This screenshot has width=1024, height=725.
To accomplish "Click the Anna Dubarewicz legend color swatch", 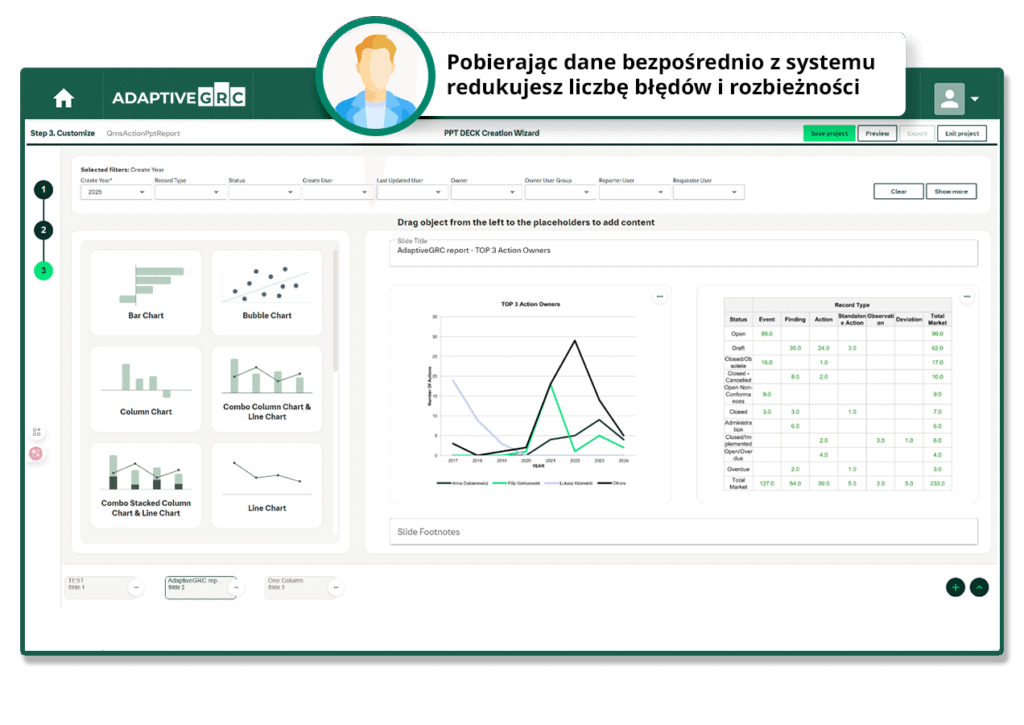I will pos(443,482).
